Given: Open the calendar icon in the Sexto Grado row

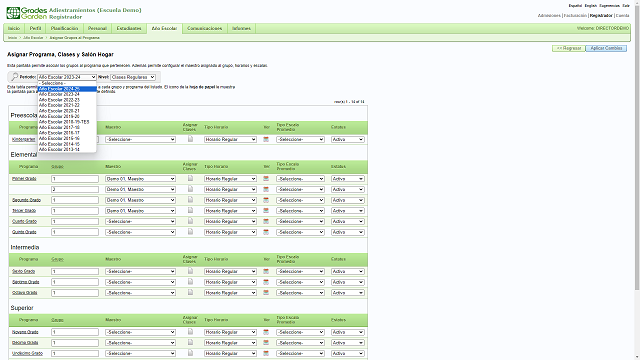Looking at the screenshot, I should tap(266, 271).
